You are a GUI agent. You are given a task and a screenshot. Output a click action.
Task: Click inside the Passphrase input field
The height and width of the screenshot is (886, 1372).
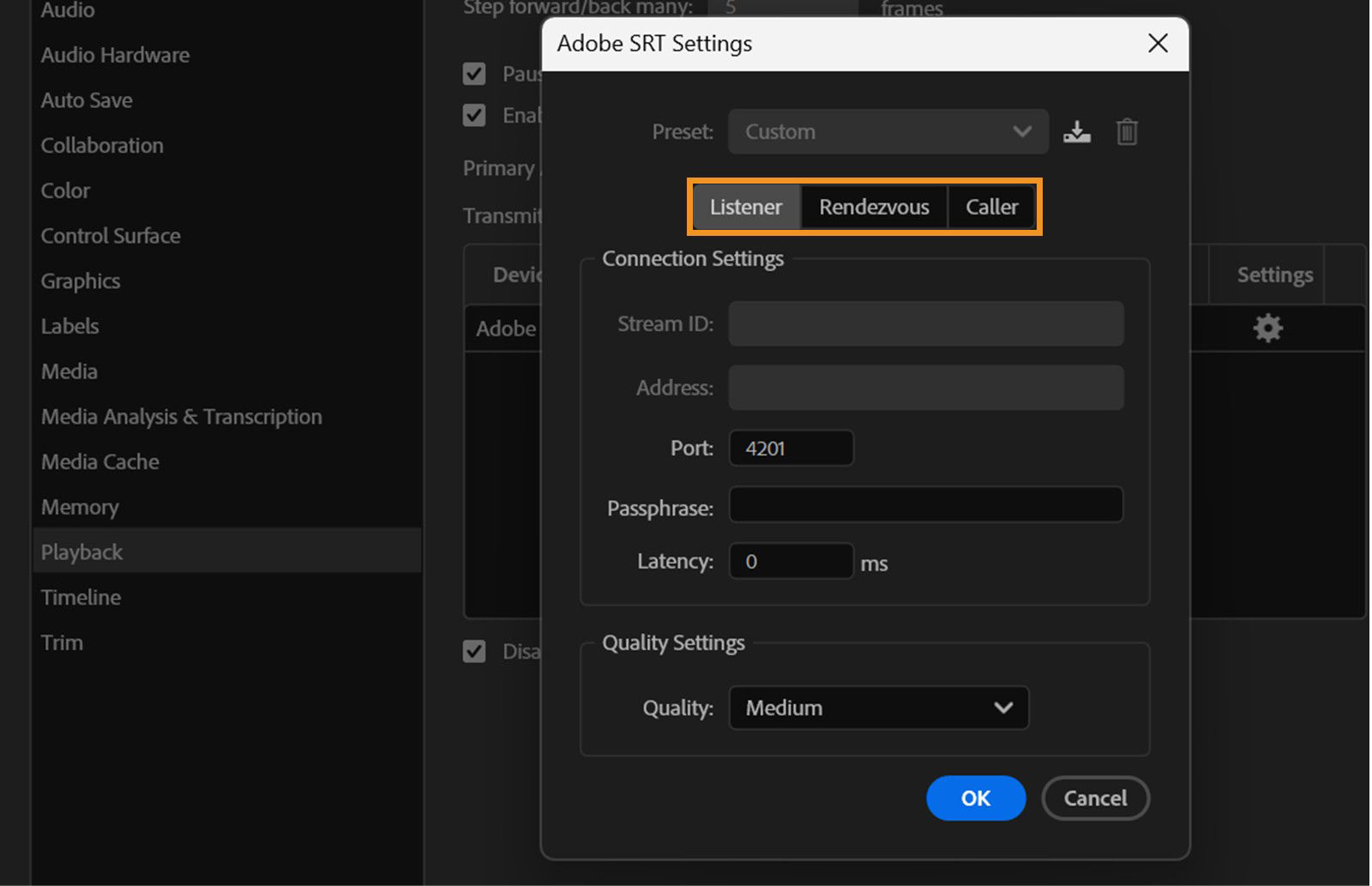tap(925, 505)
